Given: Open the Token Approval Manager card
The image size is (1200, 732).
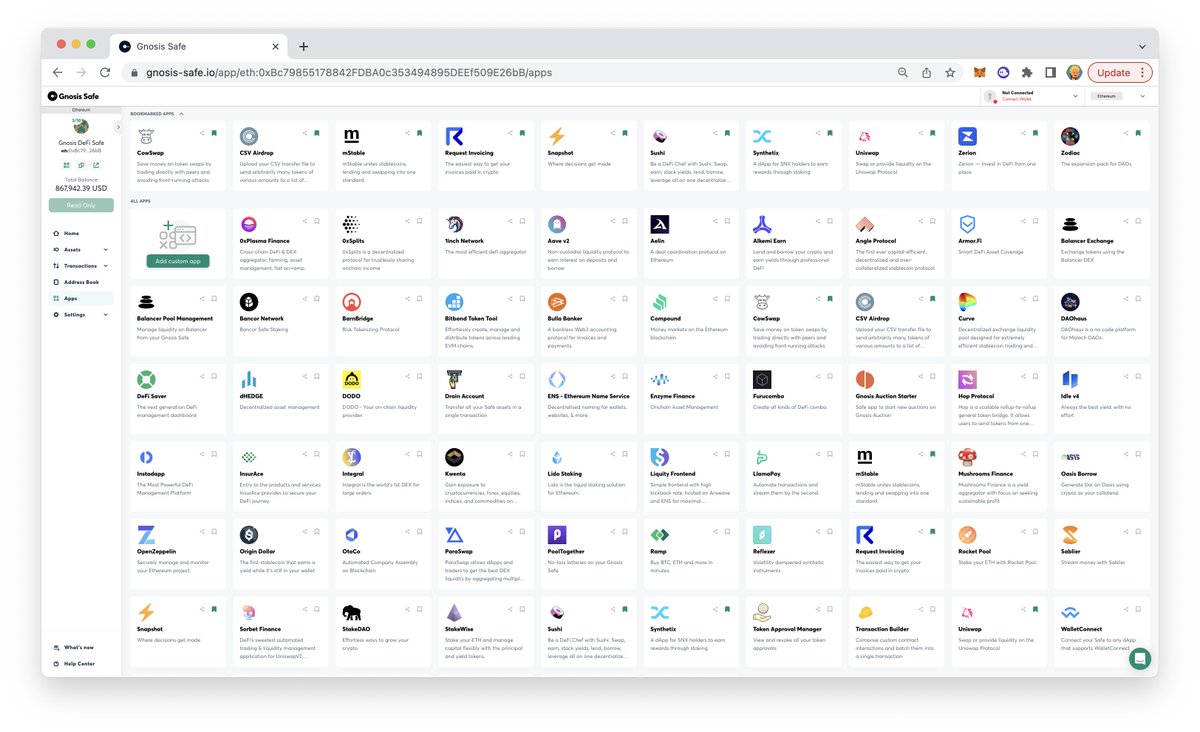Looking at the screenshot, I should (x=793, y=633).
